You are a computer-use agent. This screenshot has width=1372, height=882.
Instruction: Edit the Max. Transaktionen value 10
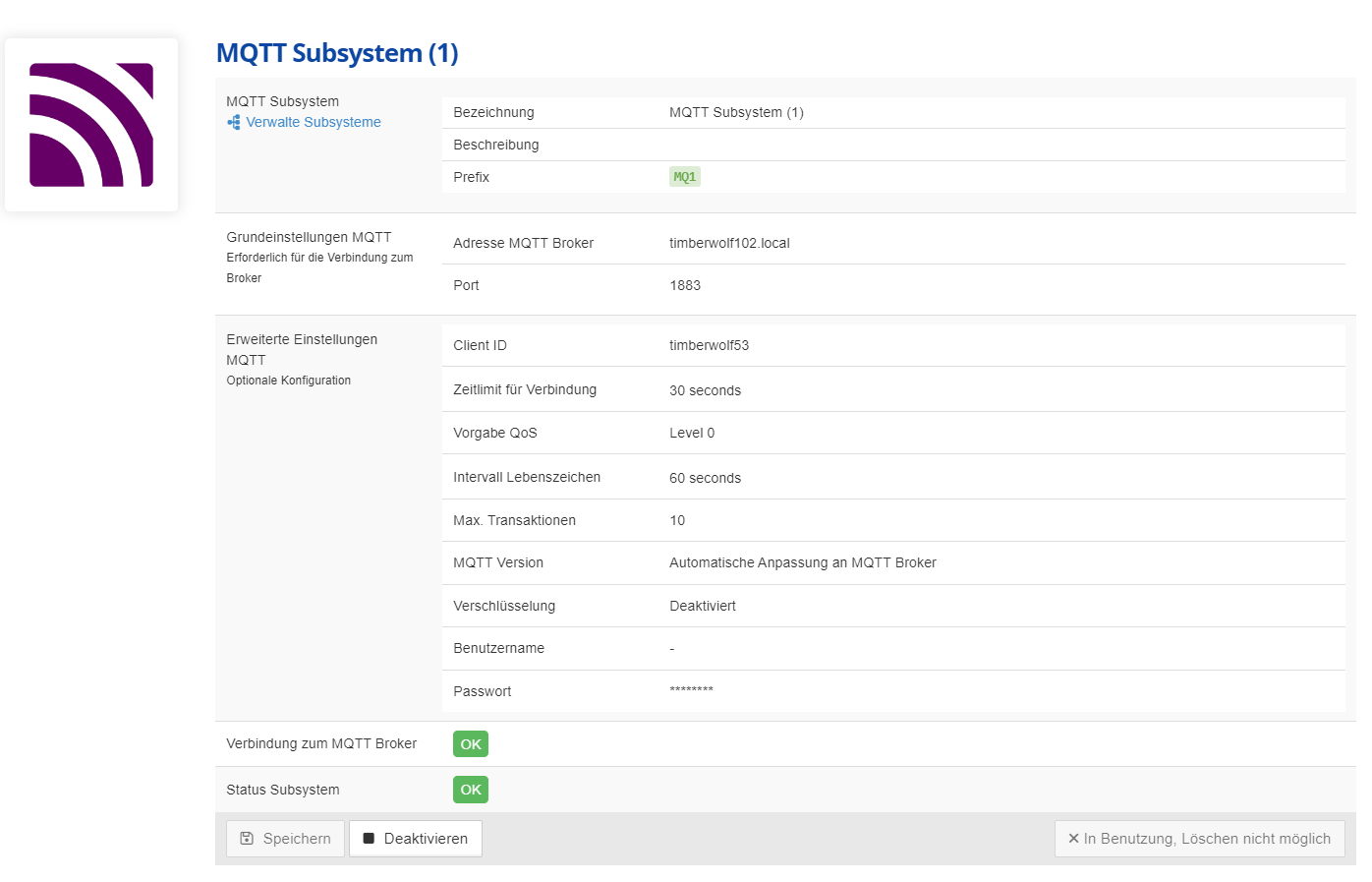677,520
